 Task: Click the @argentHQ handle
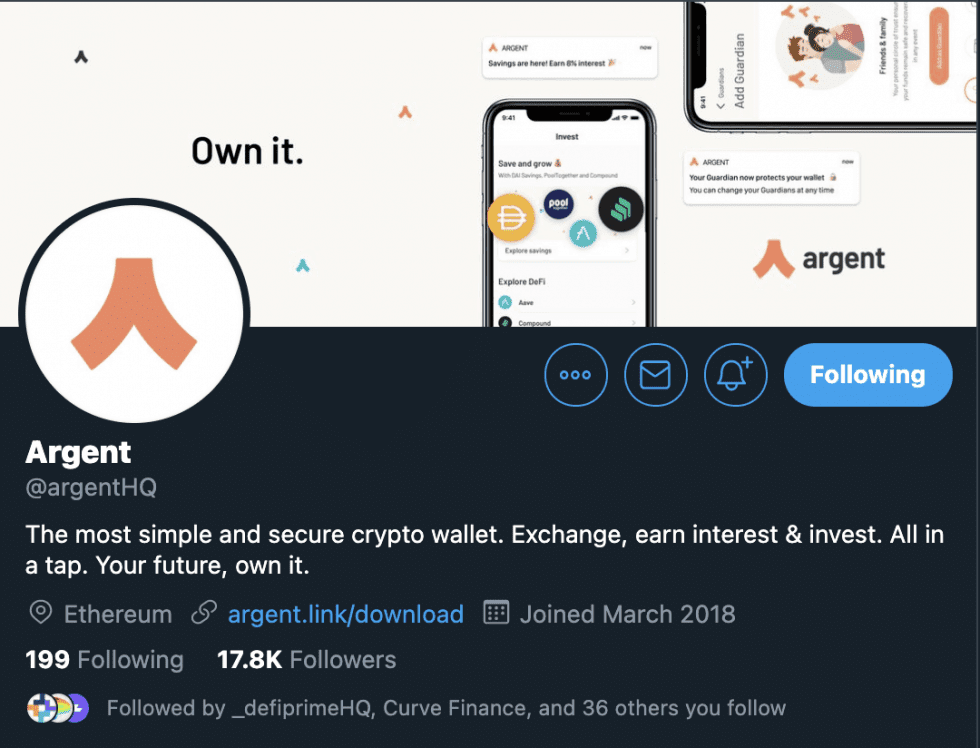pos(91,488)
